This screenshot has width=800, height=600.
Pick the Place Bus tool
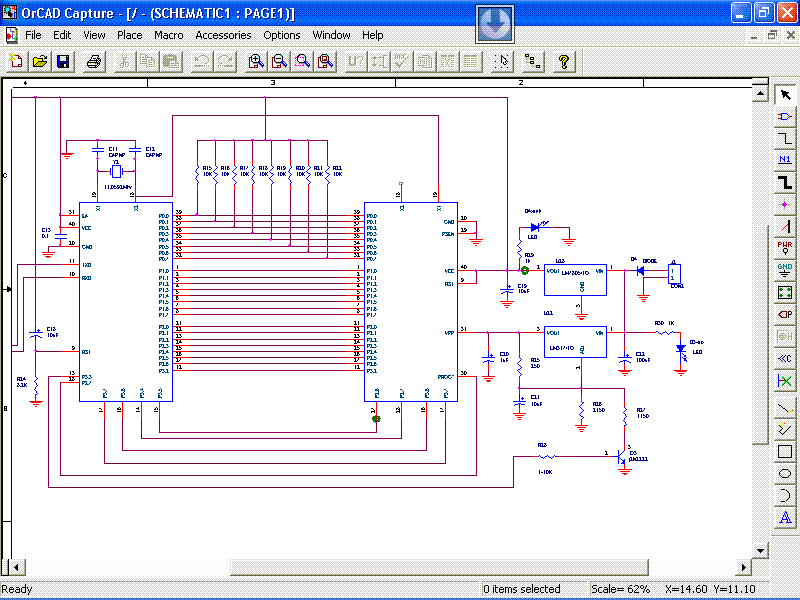[786, 182]
